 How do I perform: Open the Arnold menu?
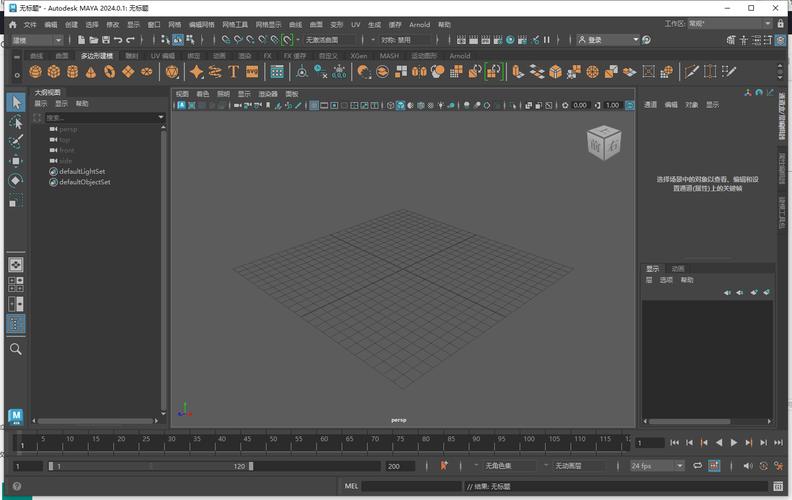click(x=419, y=24)
